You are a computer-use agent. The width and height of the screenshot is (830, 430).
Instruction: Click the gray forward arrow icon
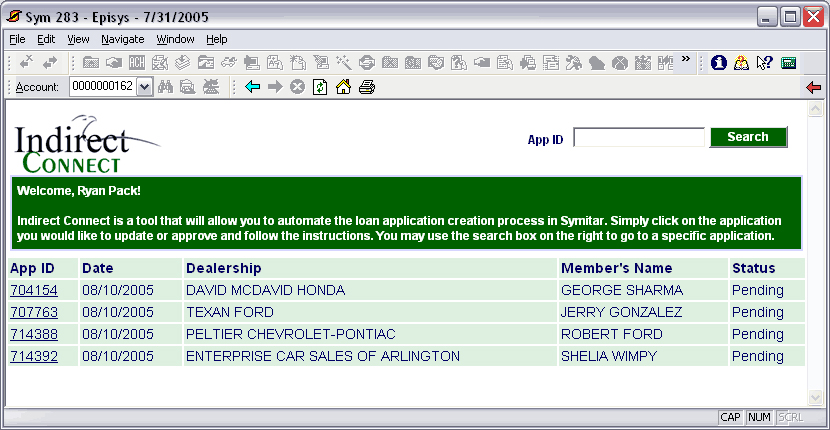point(275,87)
